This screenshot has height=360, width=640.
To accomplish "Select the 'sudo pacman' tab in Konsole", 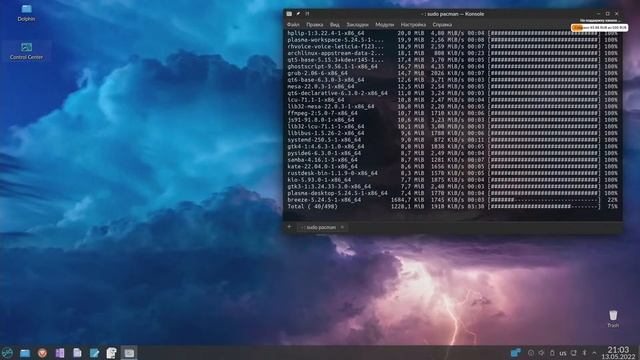I will [x=321, y=227].
